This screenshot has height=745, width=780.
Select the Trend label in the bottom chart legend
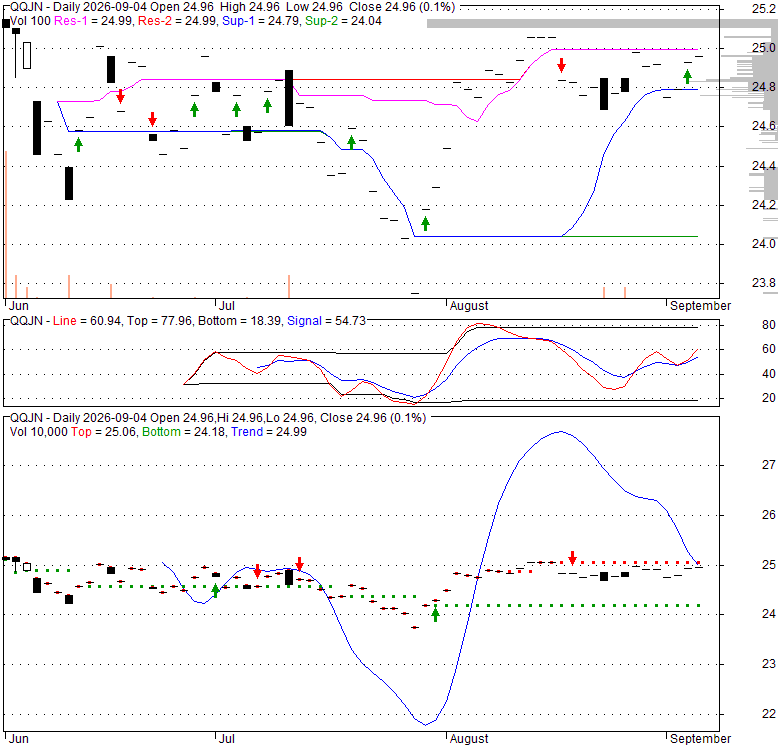click(247, 432)
